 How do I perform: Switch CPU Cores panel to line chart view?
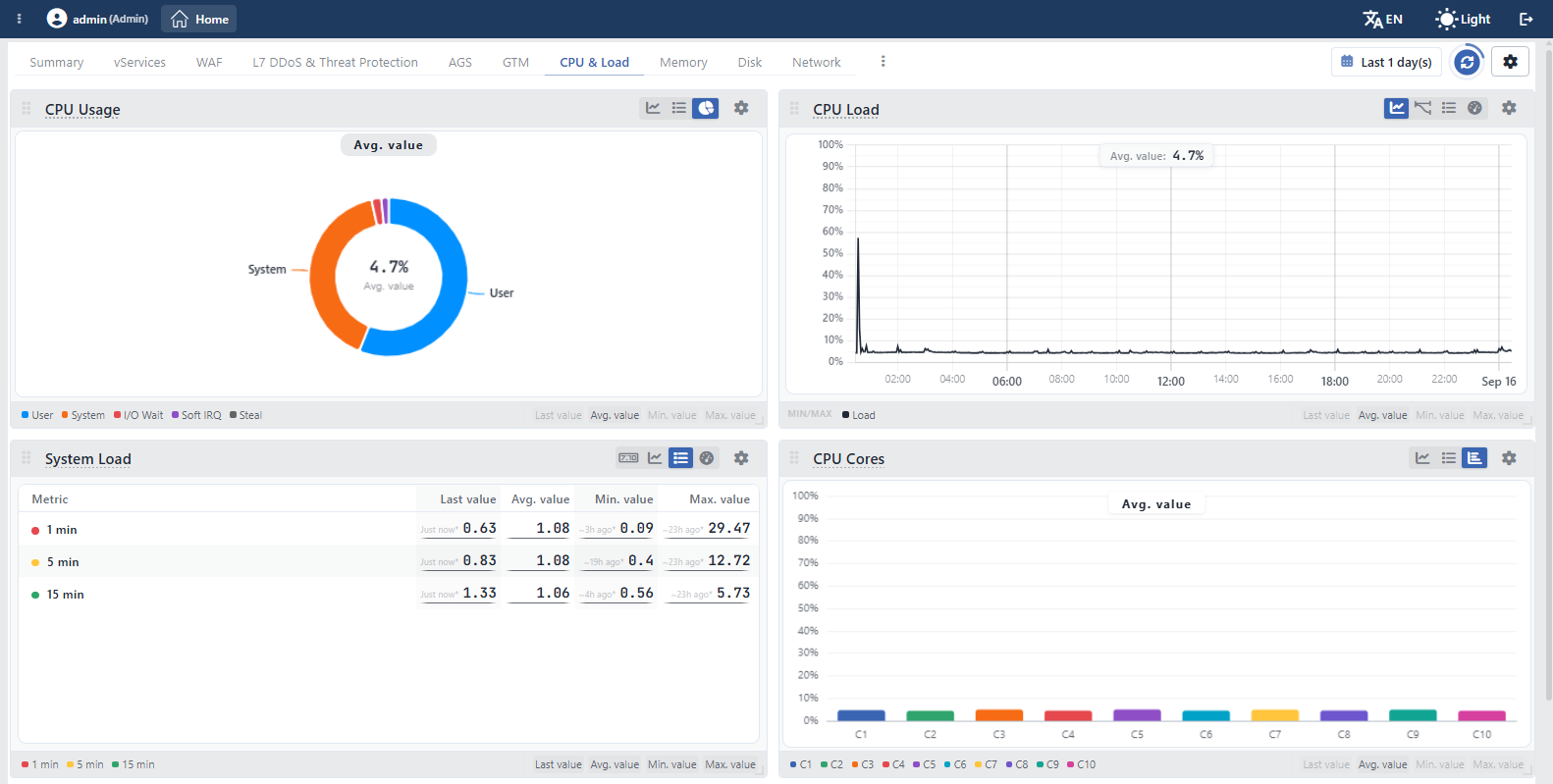point(1422,458)
